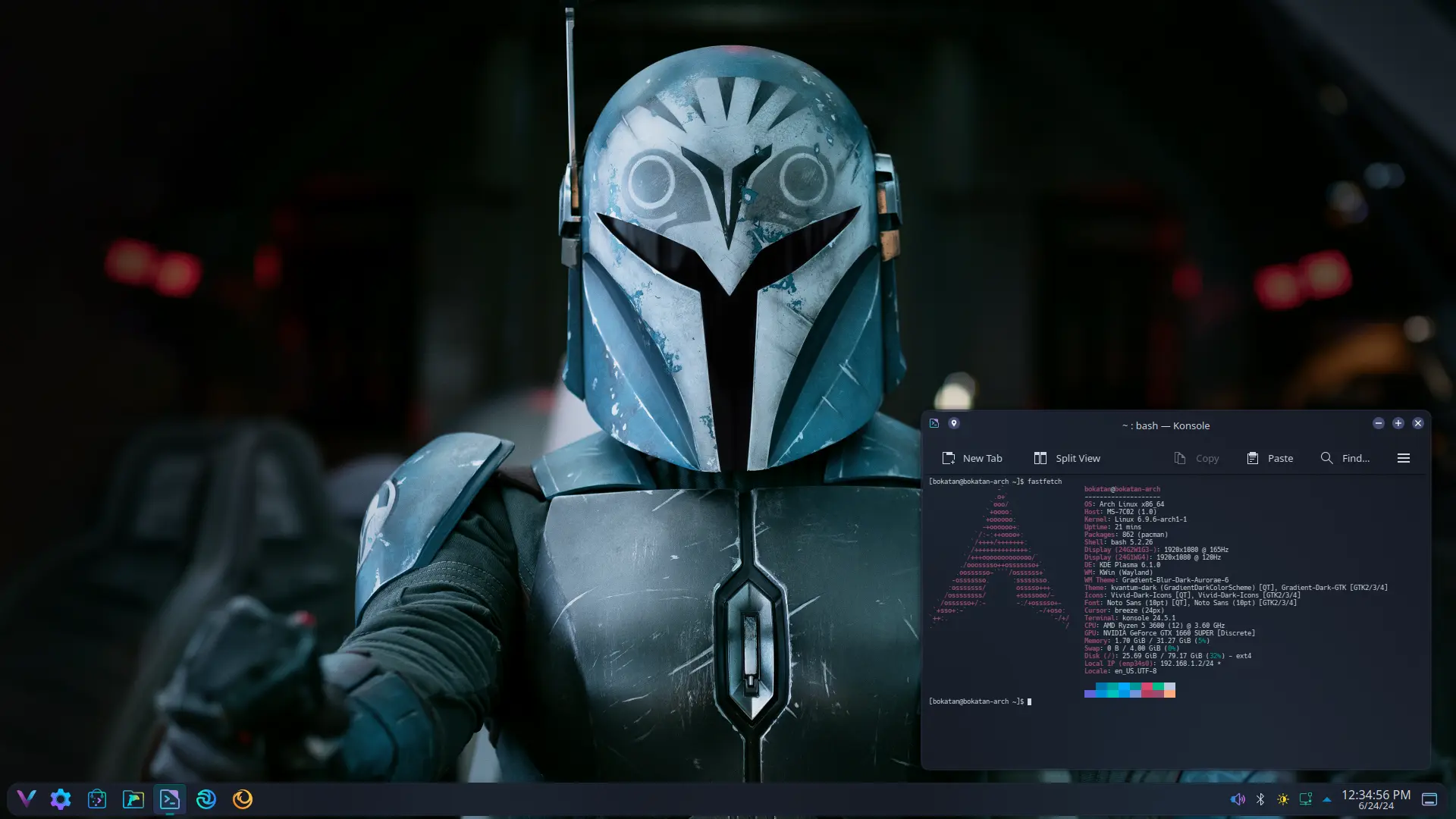Click the Kernel: Linux 6.9.6-arch1-1 line
1456x819 pixels.
coord(1135,519)
